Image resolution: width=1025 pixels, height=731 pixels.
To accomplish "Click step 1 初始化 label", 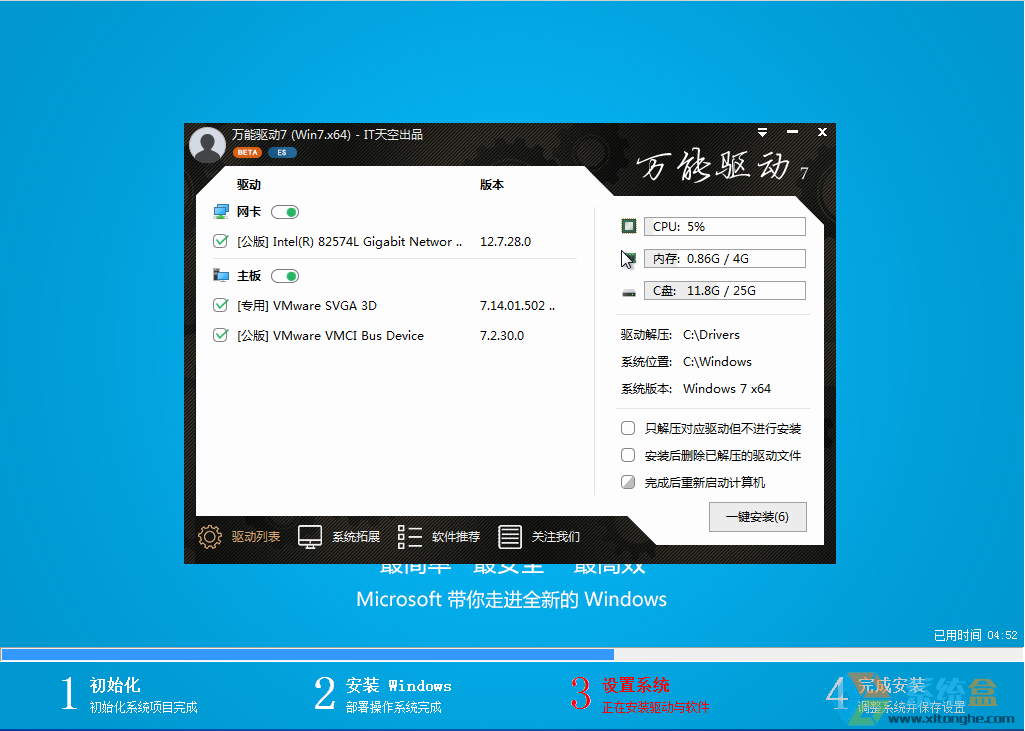I will pos(115,685).
